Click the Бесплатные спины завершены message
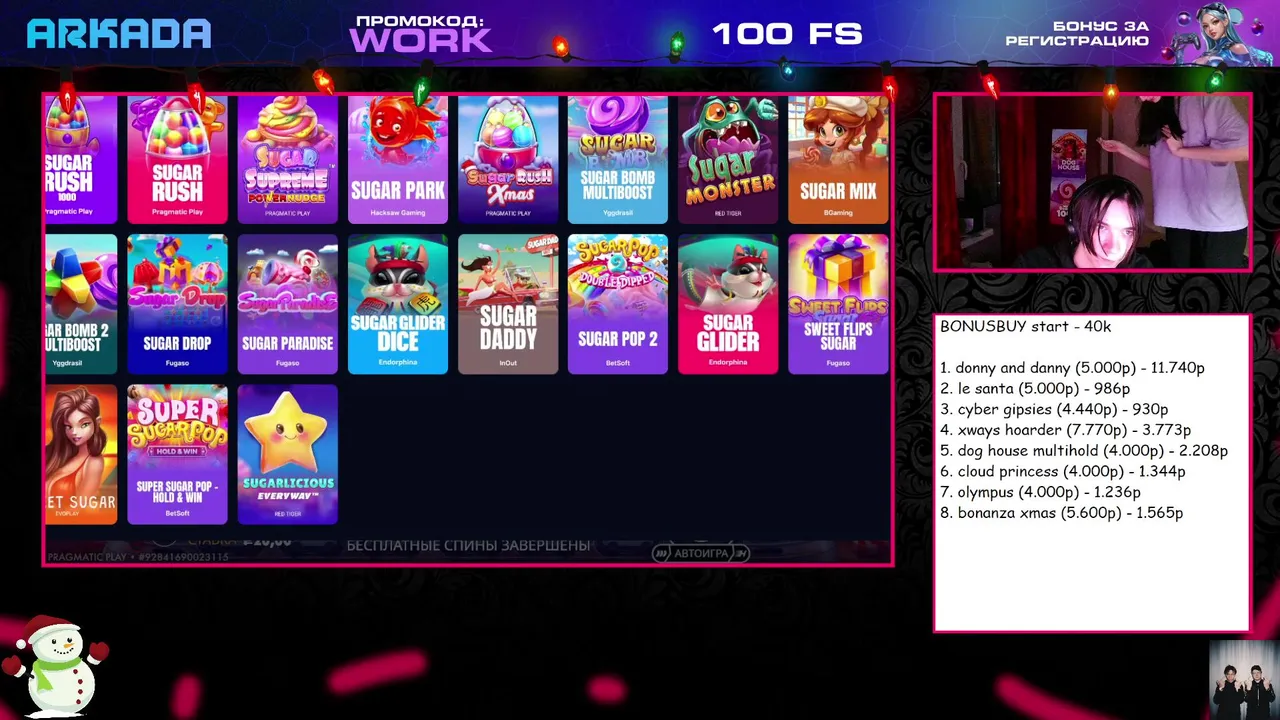This screenshot has height=720, width=1280. (468, 545)
